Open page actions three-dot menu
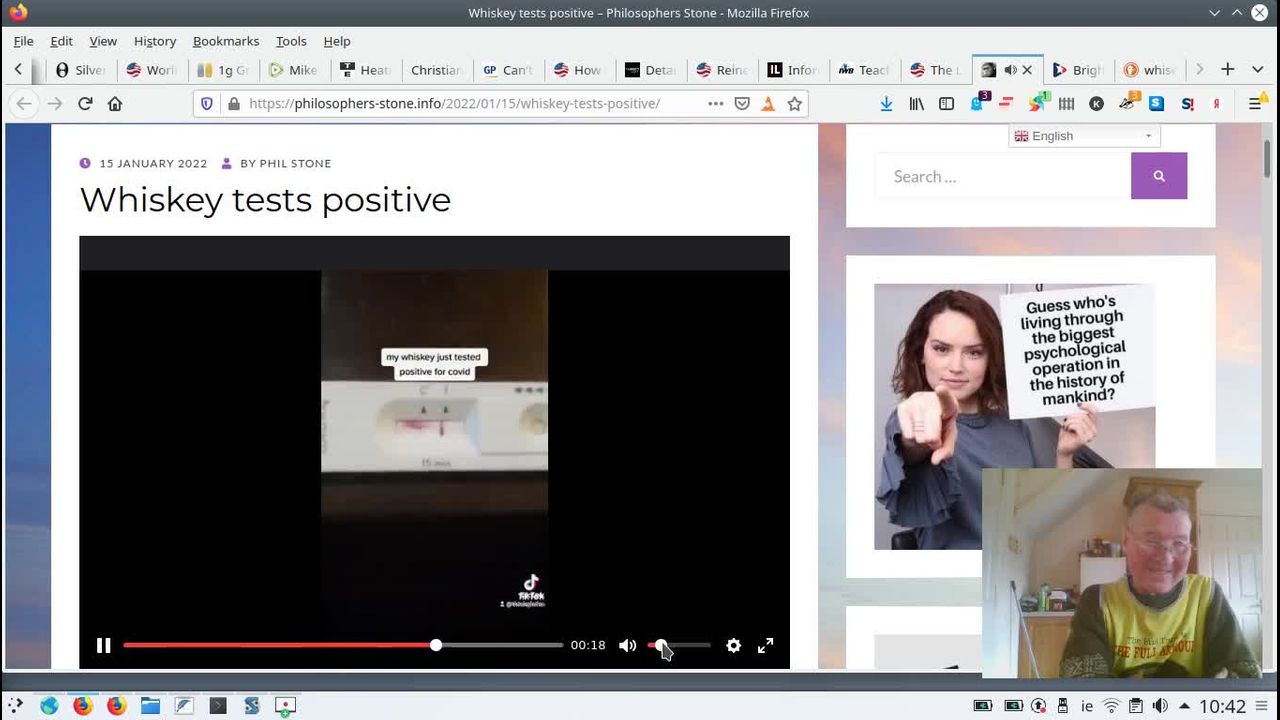 715,104
